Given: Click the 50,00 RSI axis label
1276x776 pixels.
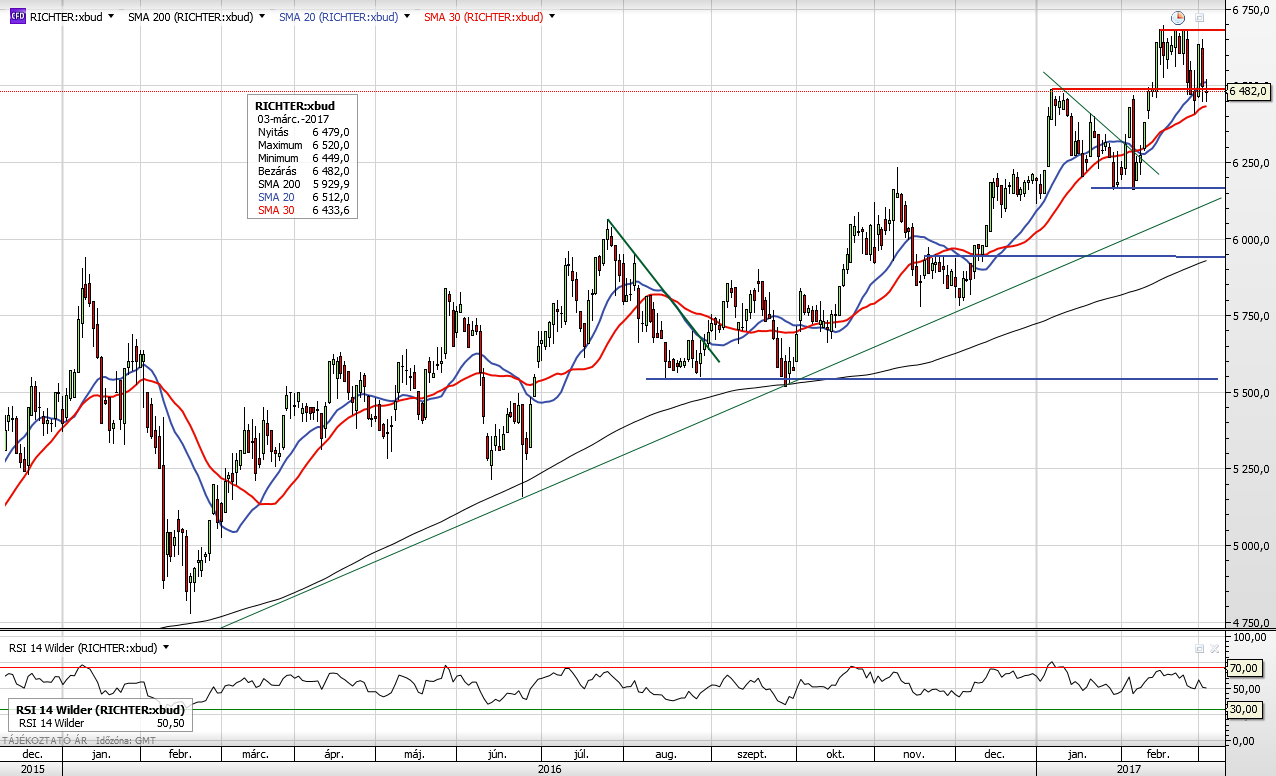Looking at the screenshot, I should point(1247,689).
